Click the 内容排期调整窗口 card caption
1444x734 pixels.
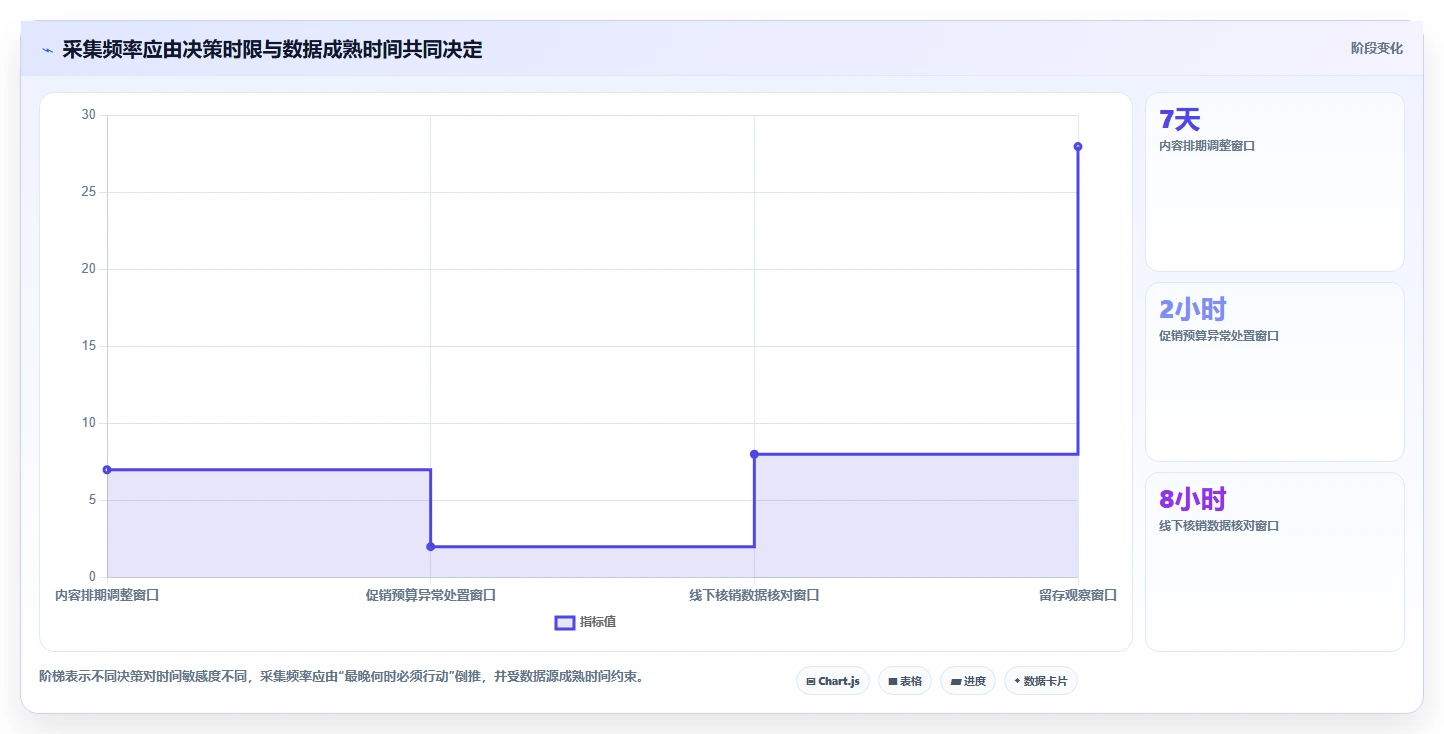click(1206, 146)
